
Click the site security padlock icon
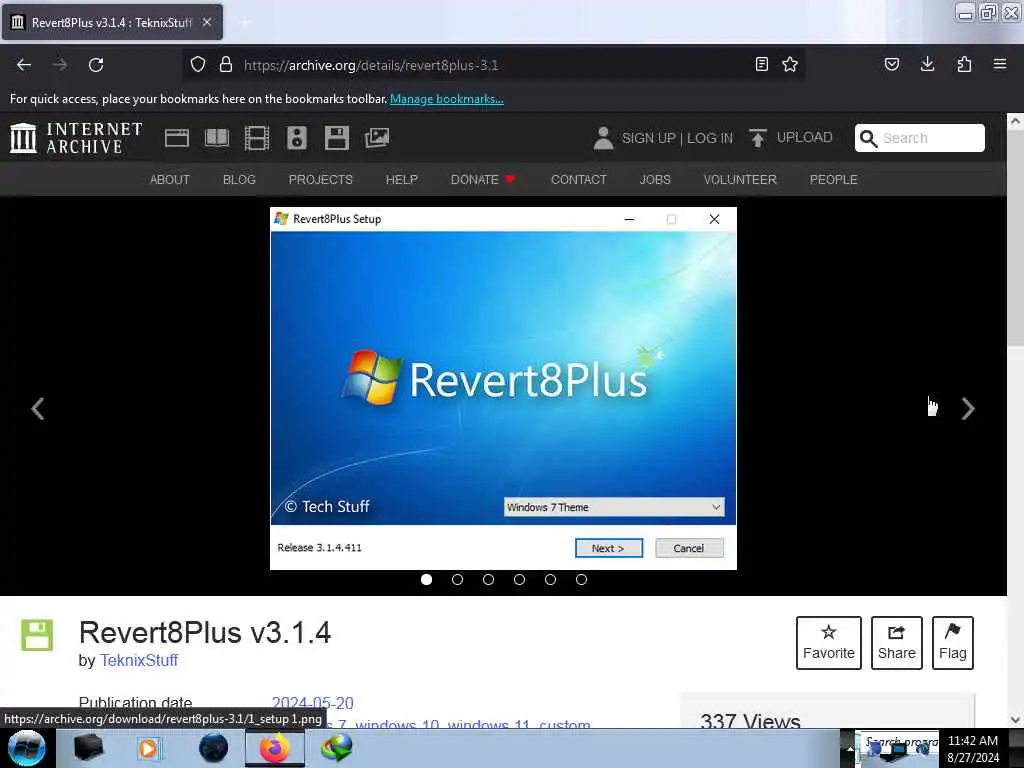tap(226, 65)
